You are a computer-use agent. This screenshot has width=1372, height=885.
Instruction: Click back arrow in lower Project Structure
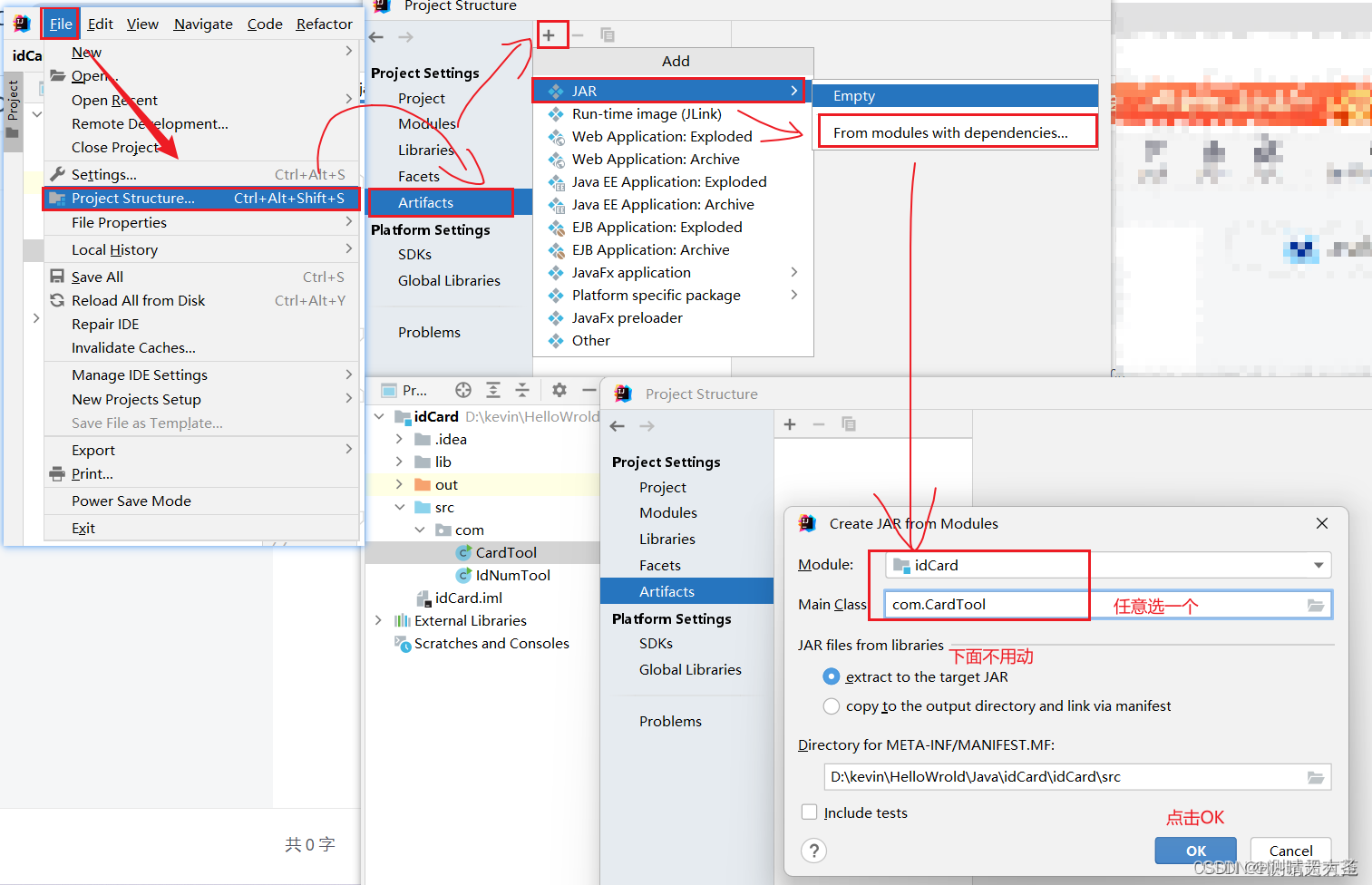[618, 426]
